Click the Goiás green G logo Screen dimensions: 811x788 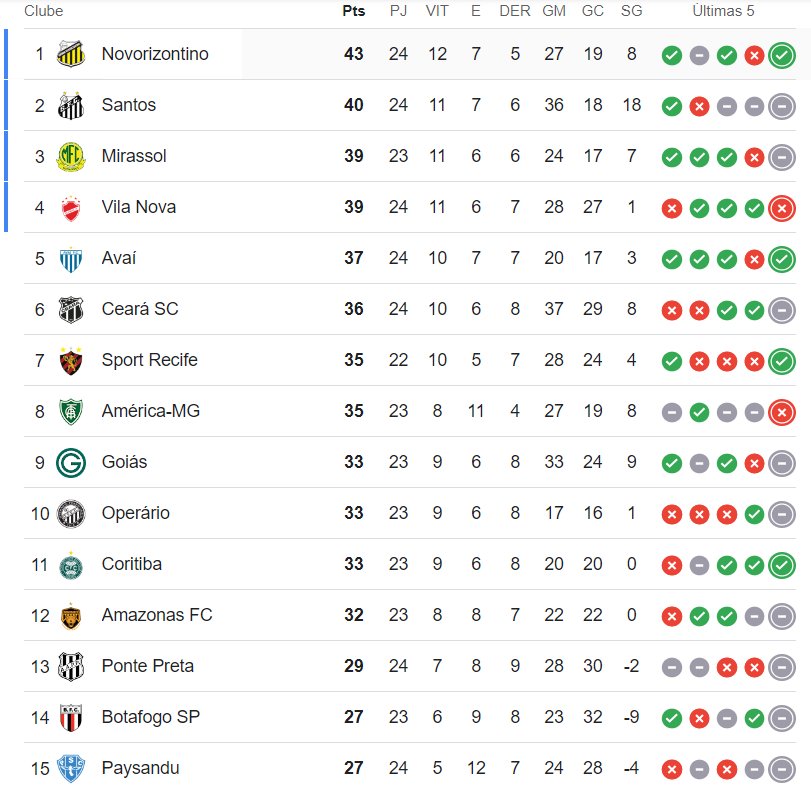point(70,462)
